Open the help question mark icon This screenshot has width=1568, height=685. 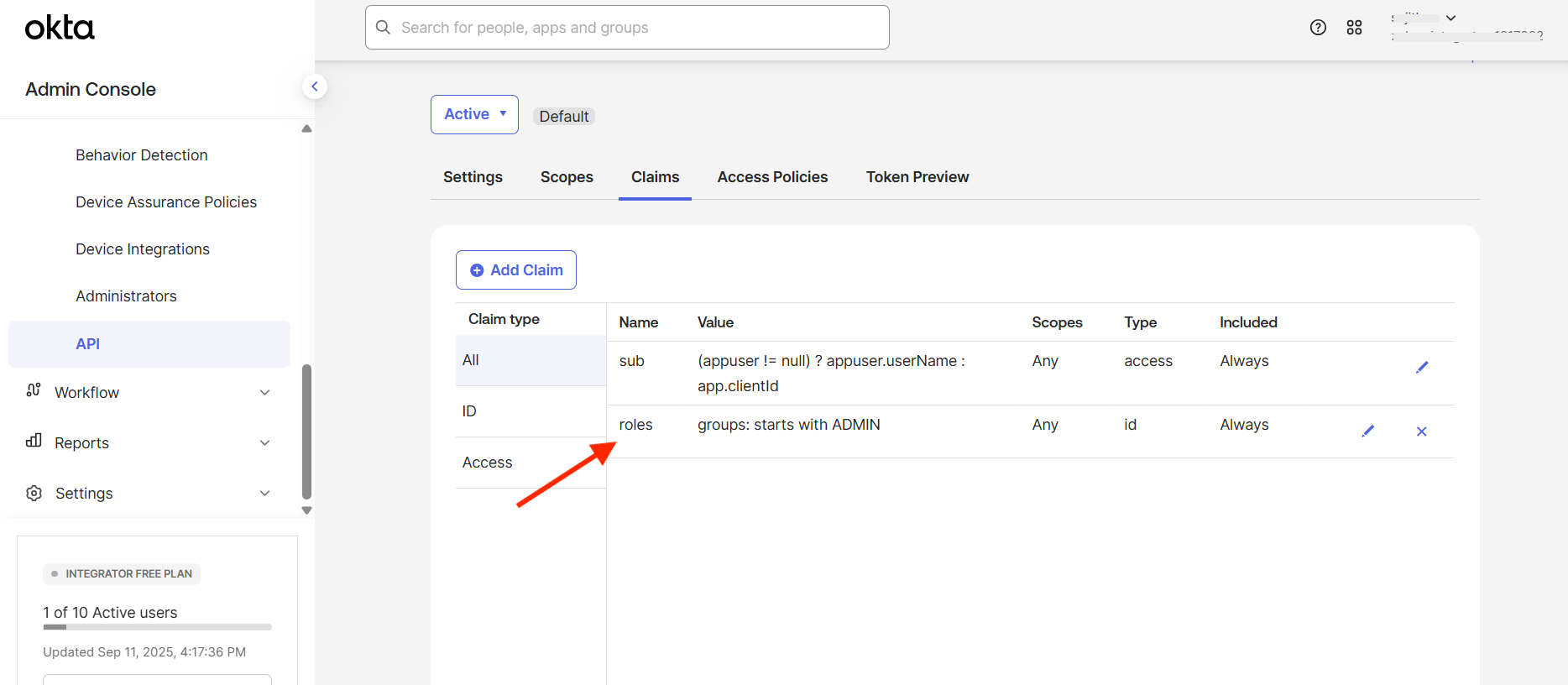[1318, 28]
